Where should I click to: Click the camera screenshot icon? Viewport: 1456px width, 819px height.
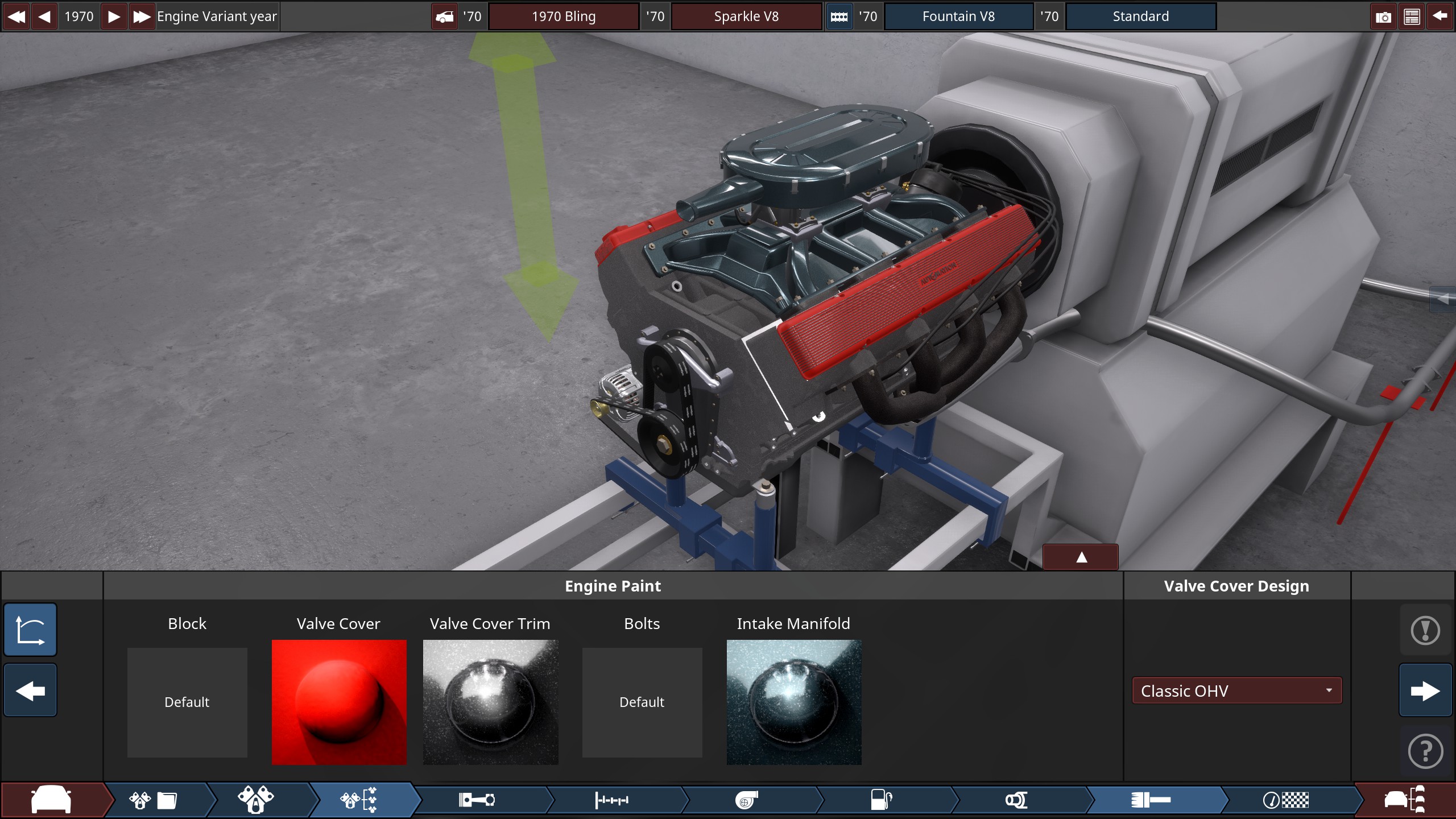tap(1383, 16)
